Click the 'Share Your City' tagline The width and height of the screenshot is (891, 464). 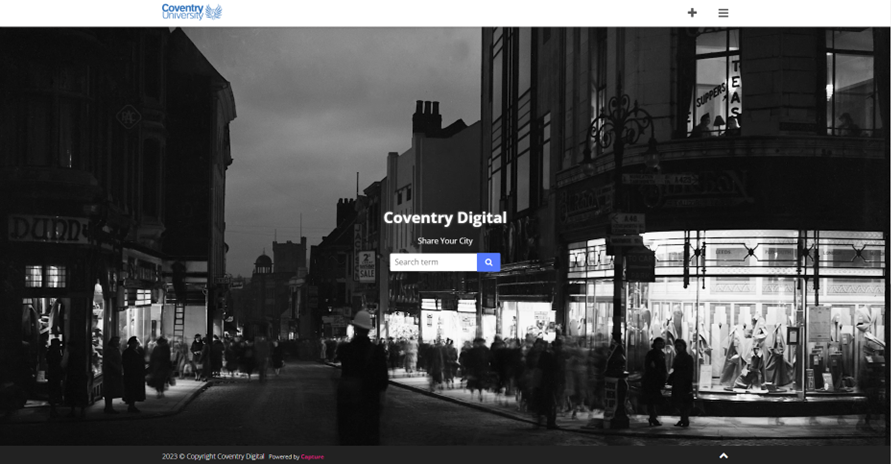(445, 242)
